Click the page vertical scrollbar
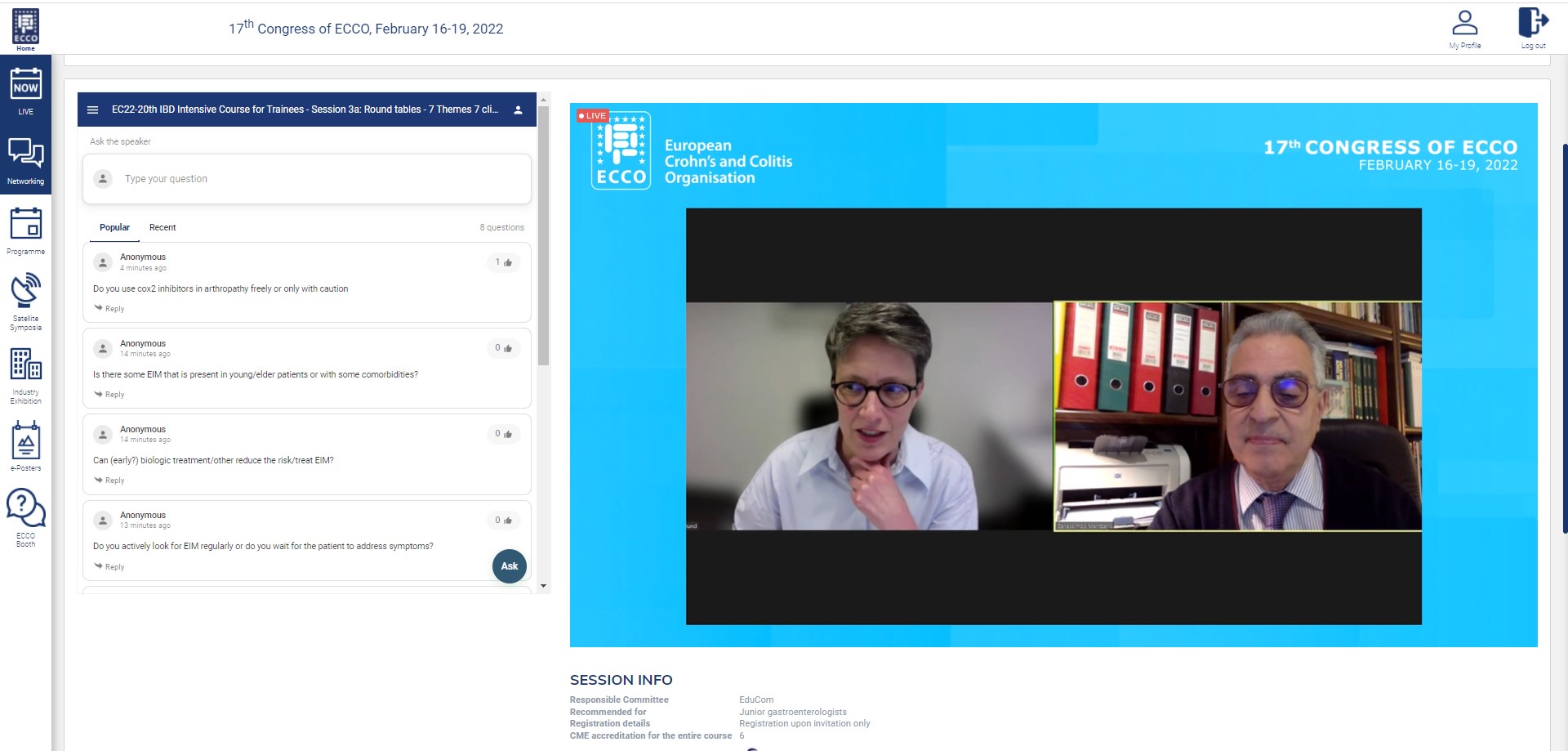The height and width of the screenshot is (751, 1568). (x=1565, y=339)
